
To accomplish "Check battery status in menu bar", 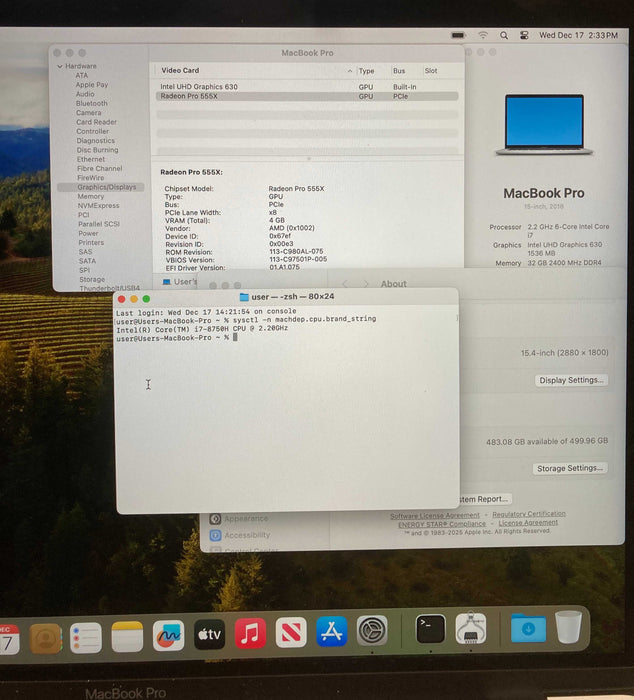I will 458,35.
